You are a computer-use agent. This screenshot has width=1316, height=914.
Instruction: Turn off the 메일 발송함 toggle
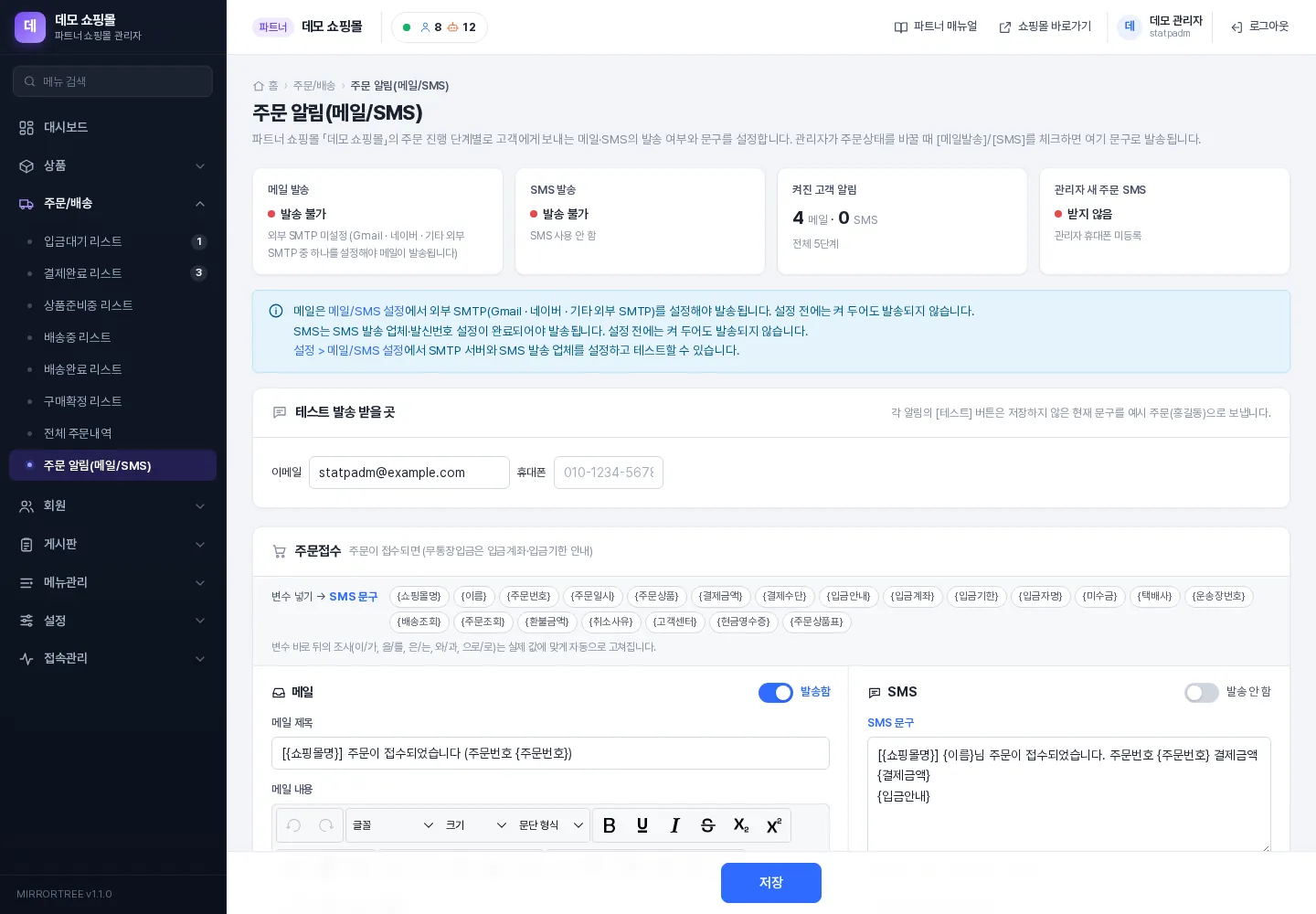[x=776, y=693]
